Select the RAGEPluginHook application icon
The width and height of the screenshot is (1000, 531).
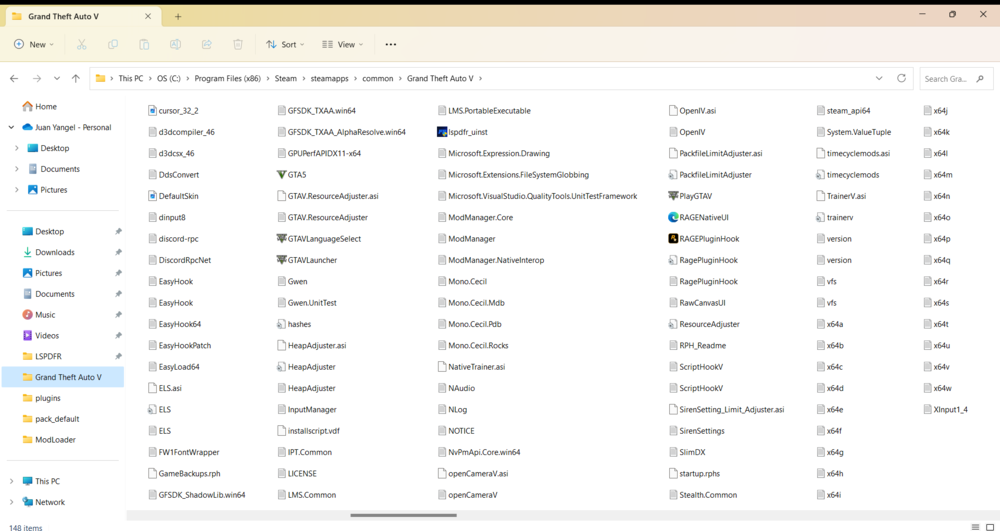pos(673,238)
